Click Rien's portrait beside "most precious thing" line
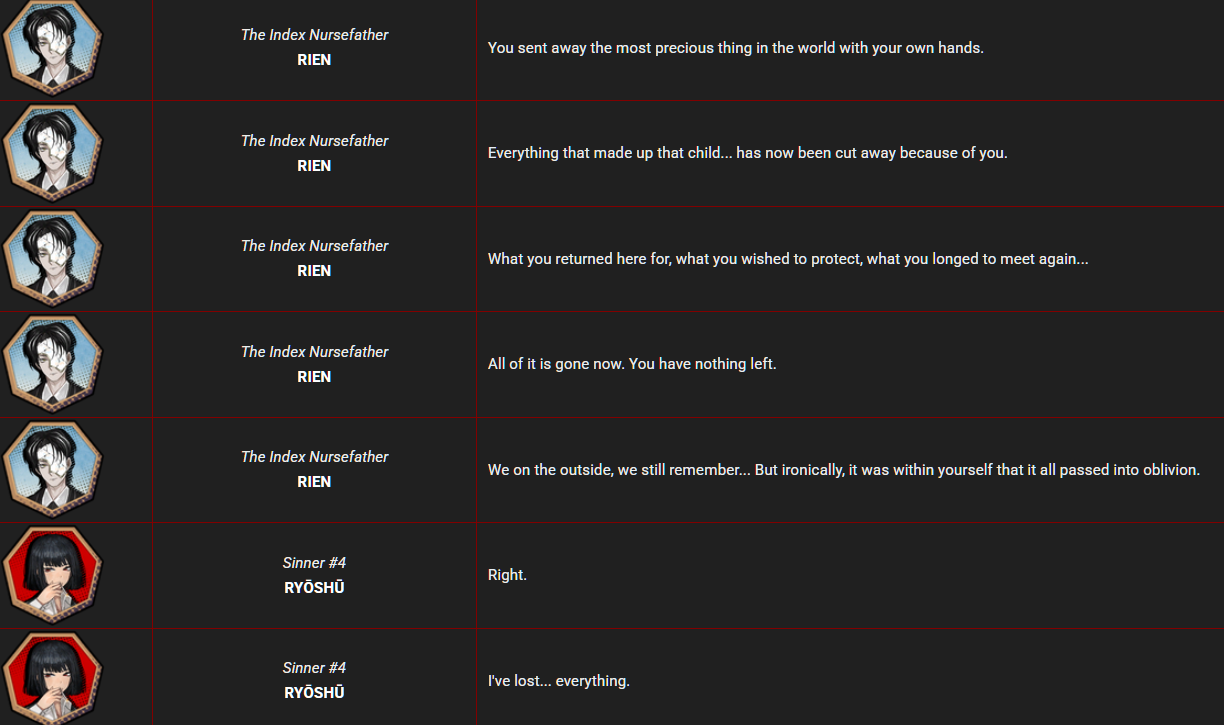Viewport: 1224px width, 725px height. 53,47
